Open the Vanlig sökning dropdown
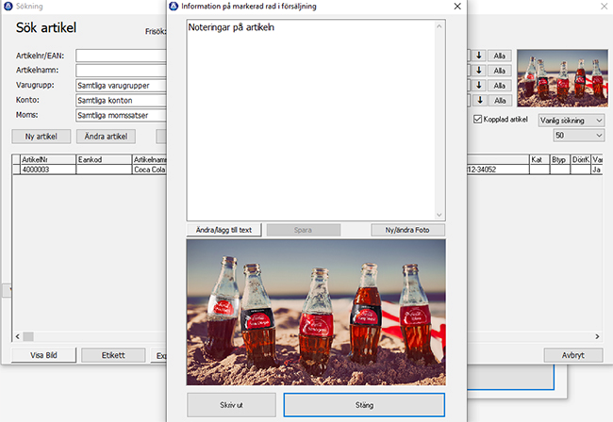This screenshot has height=422, width=613. tap(571, 120)
